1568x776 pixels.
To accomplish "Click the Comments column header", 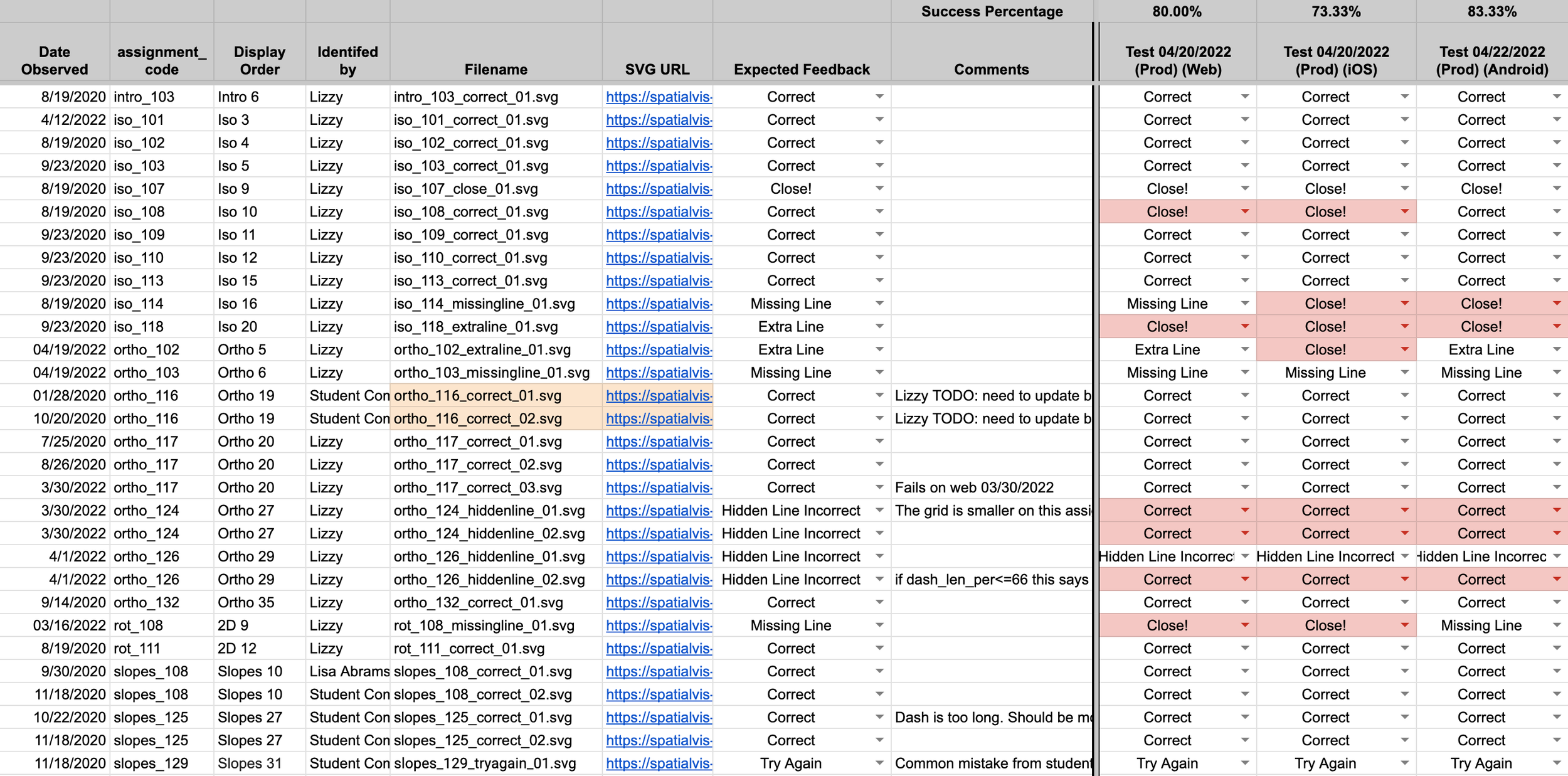I will tap(992, 53).
